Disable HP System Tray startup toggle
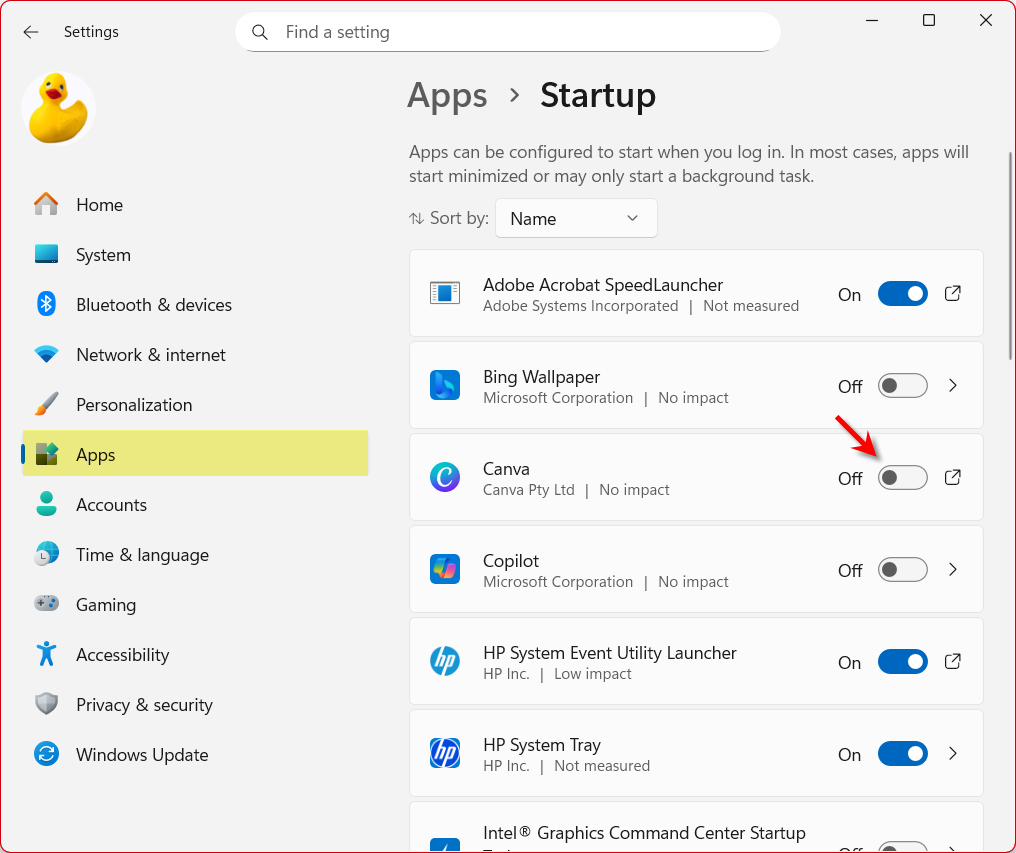This screenshot has width=1016, height=853. 903,754
